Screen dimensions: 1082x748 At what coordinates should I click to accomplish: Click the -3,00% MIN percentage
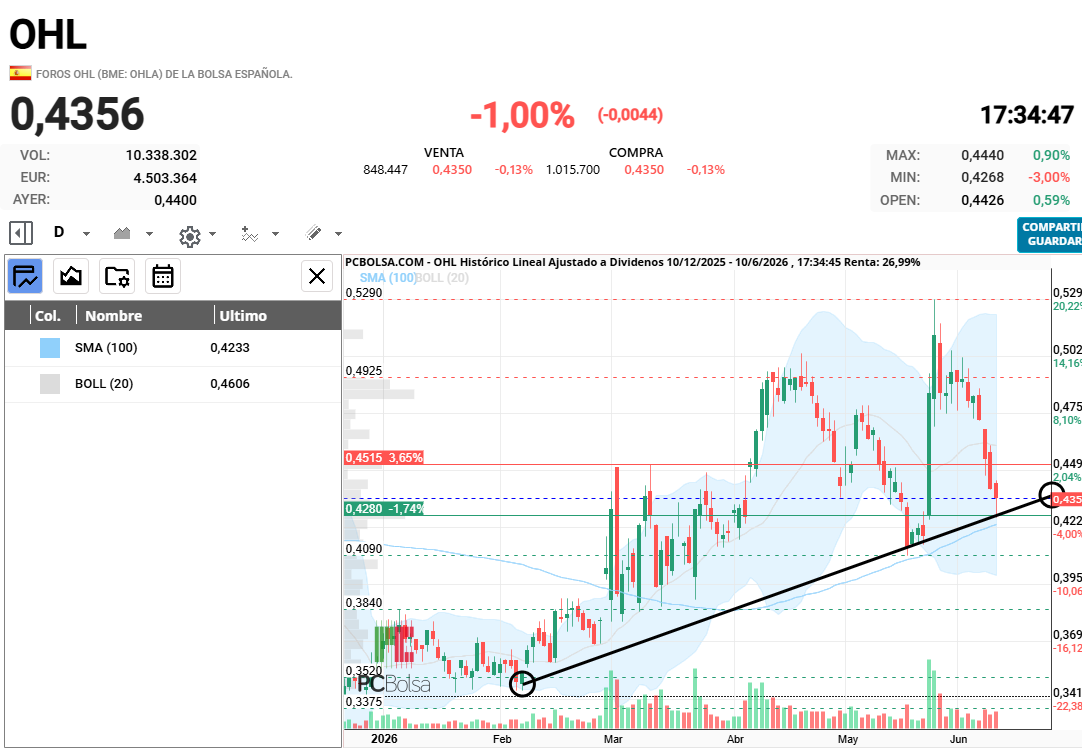click(1049, 177)
